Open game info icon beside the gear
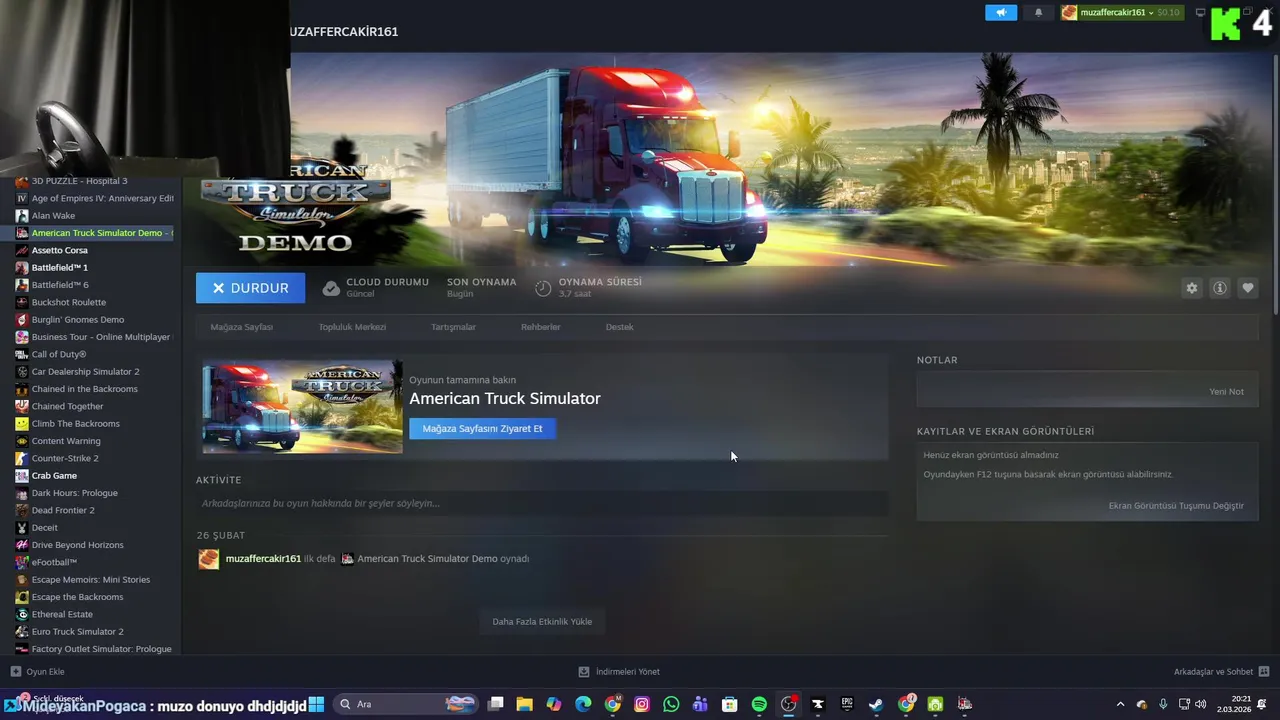Screen dimensions: 1280x720 (x=1219, y=288)
